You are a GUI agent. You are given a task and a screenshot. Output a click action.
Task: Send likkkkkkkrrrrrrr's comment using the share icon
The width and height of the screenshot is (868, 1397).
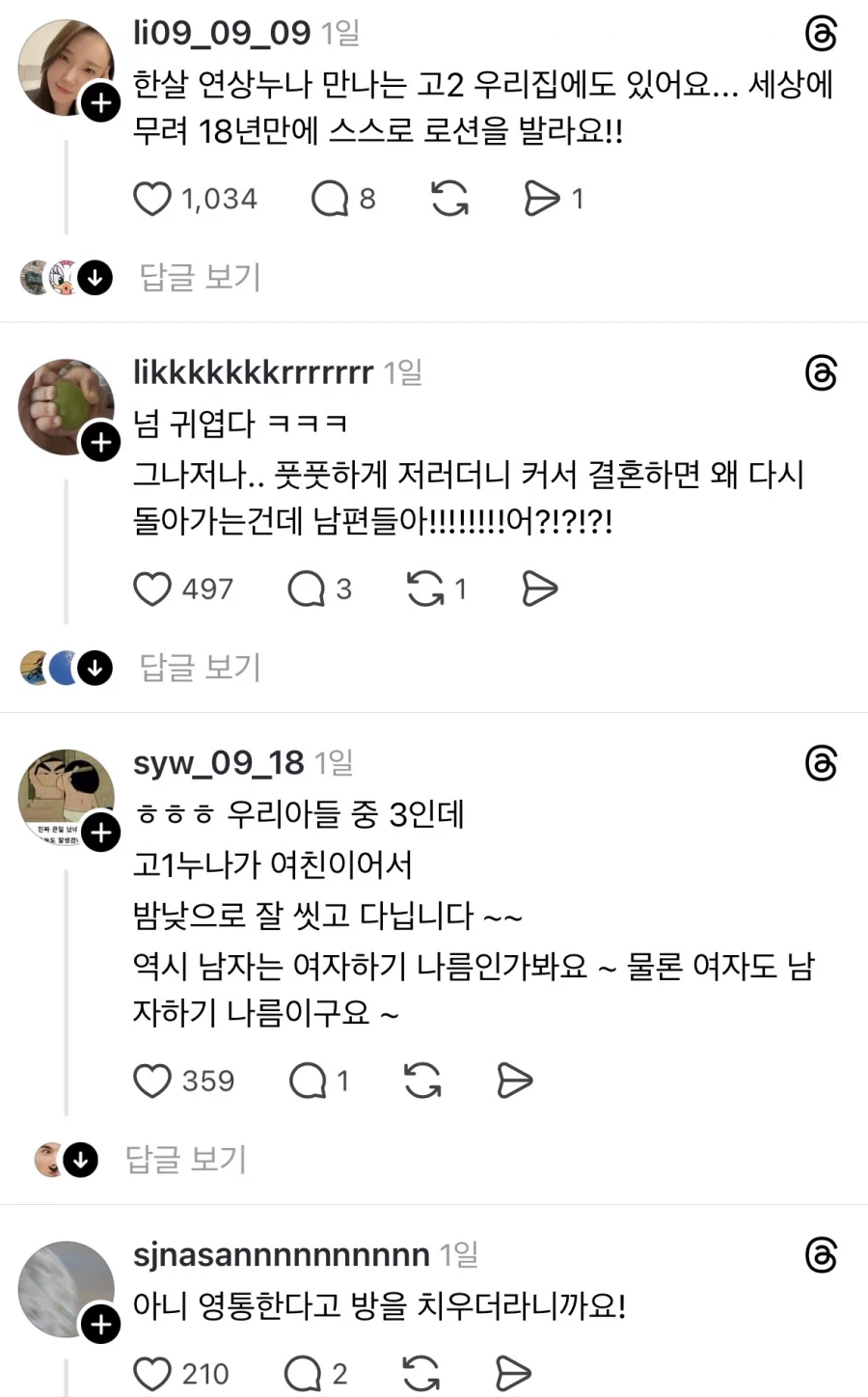coord(539,589)
